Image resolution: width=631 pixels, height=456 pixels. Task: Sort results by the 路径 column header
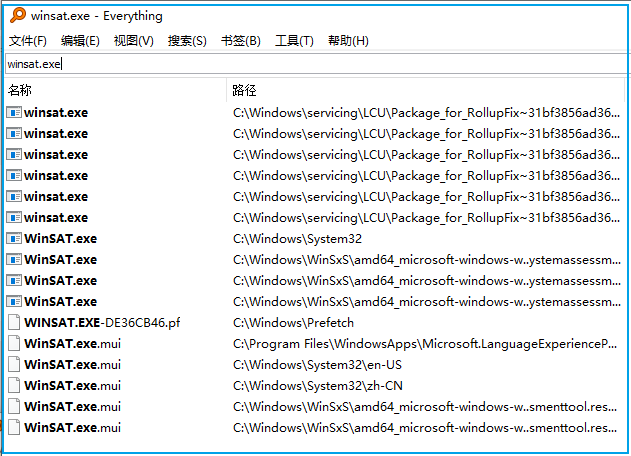click(426, 90)
